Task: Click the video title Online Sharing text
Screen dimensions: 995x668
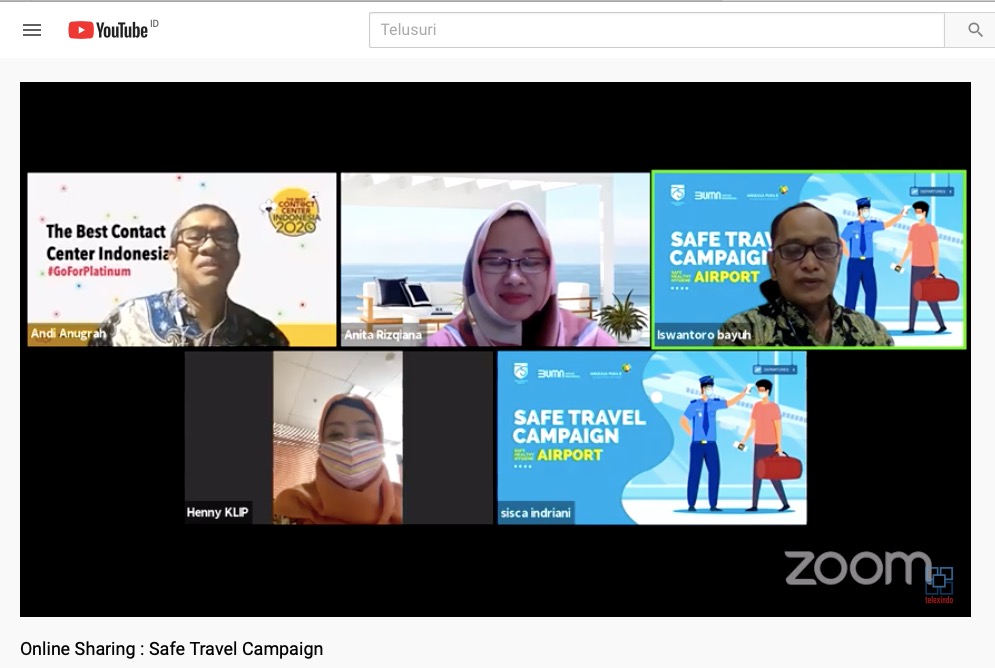Action: pyautogui.click(x=171, y=649)
